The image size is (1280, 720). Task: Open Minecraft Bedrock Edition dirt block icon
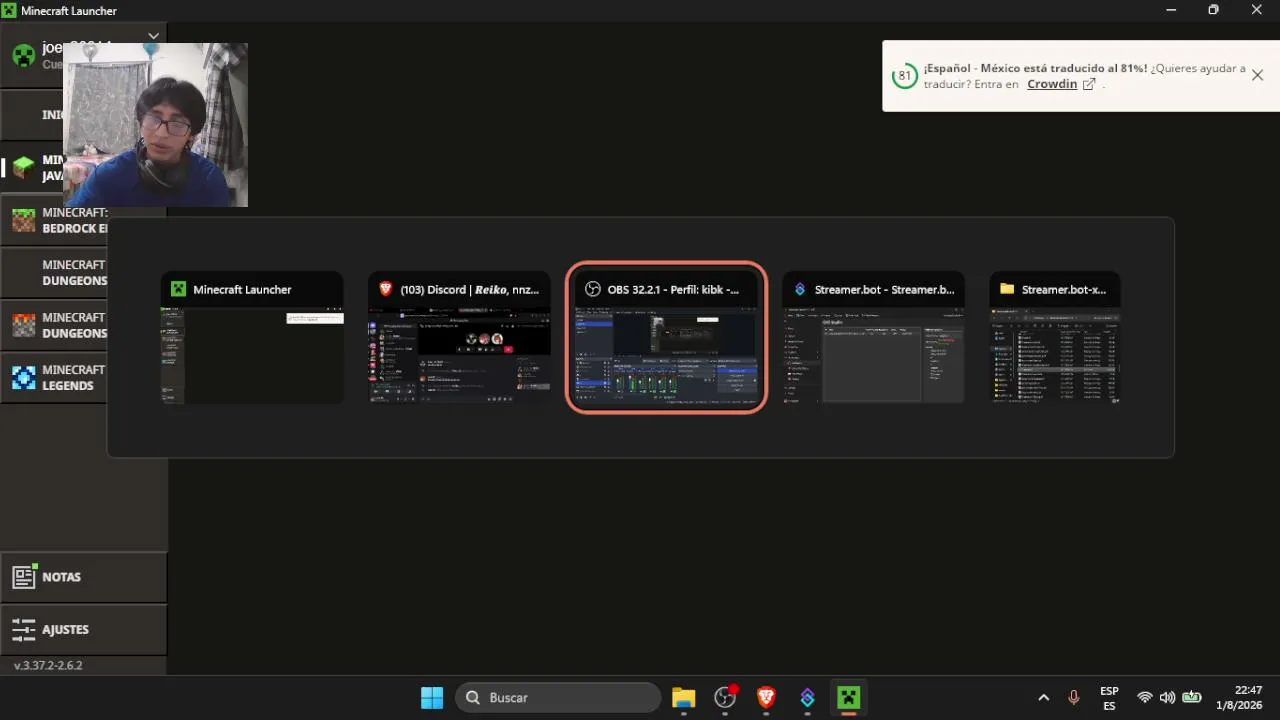click(23, 220)
